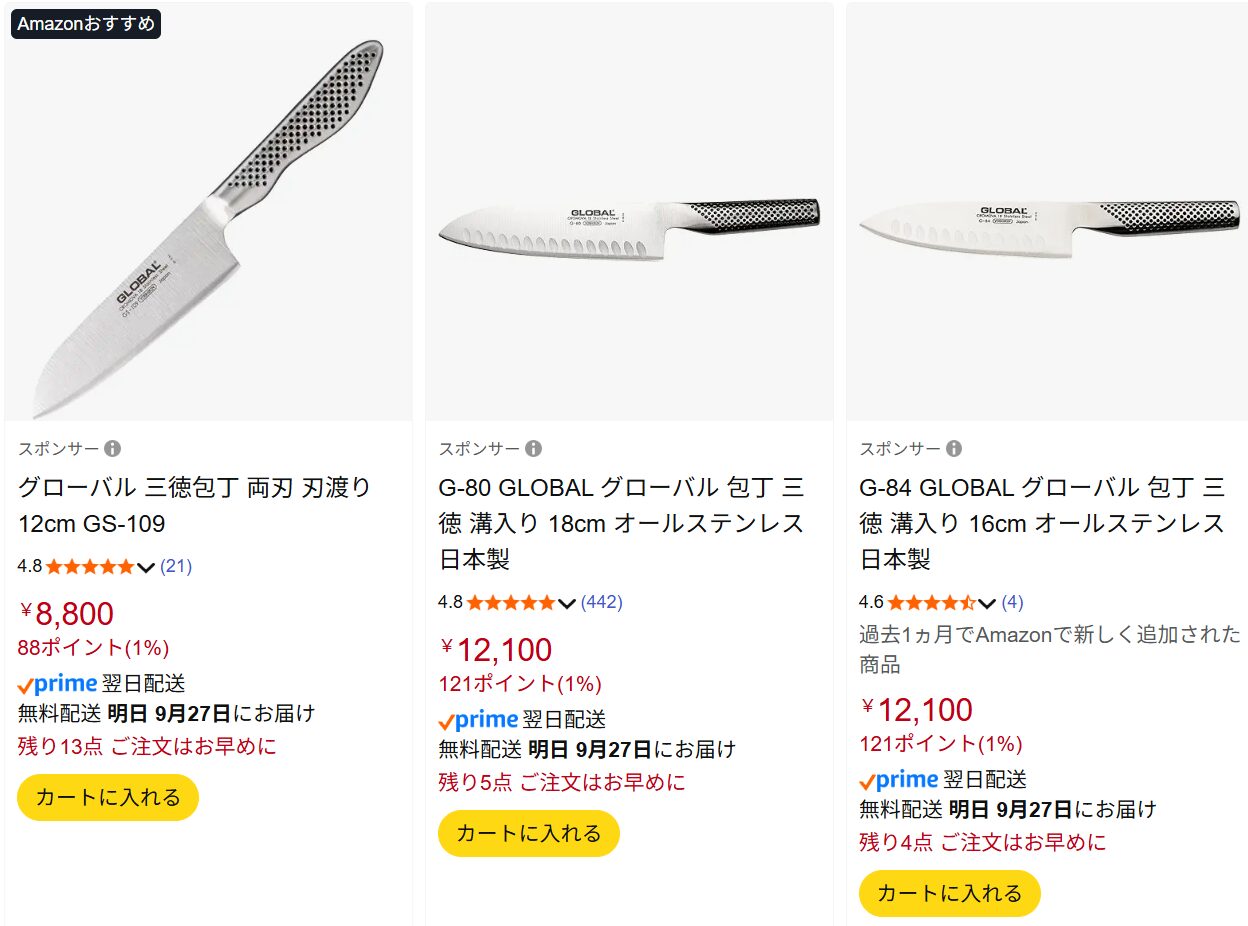
Task: Click the ¥12,100 price of G-80
Action: pyautogui.click(x=496, y=650)
